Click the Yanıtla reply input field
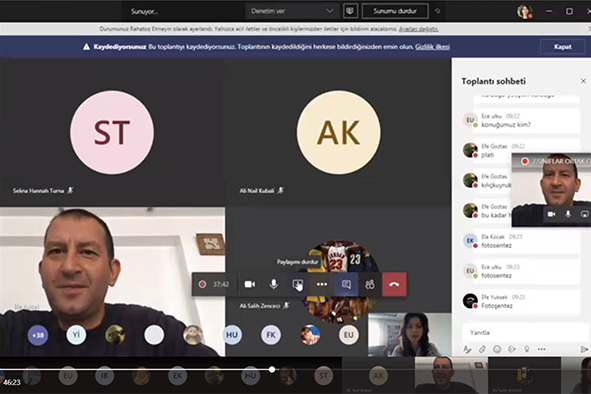 [x=525, y=333]
